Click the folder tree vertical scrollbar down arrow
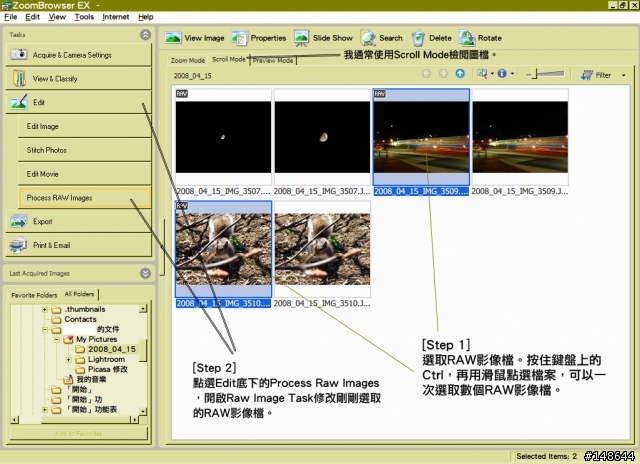This screenshot has height=464, width=640. pos(143,411)
